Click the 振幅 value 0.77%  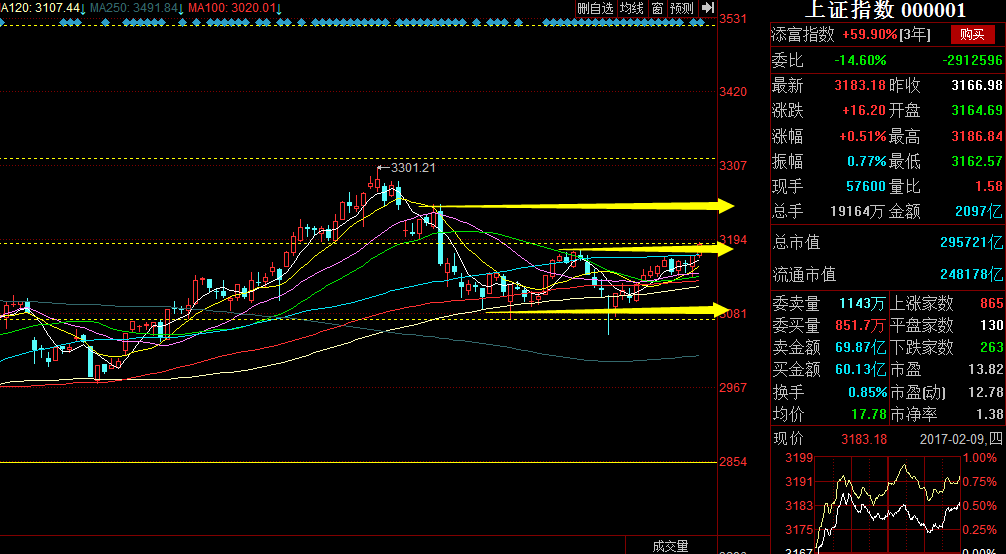click(x=867, y=161)
